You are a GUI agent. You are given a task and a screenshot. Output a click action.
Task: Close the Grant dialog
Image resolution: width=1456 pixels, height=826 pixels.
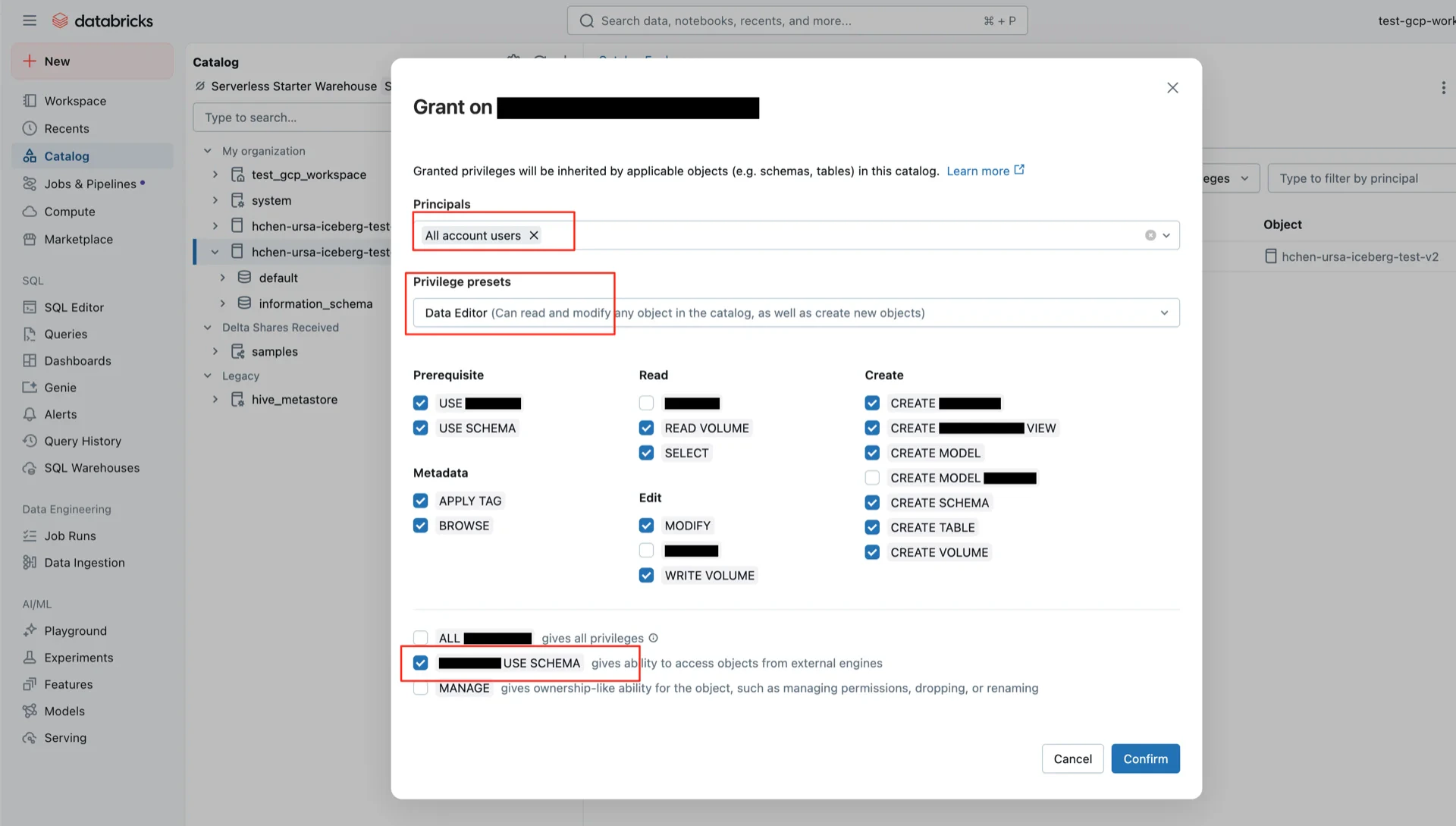[x=1172, y=88]
